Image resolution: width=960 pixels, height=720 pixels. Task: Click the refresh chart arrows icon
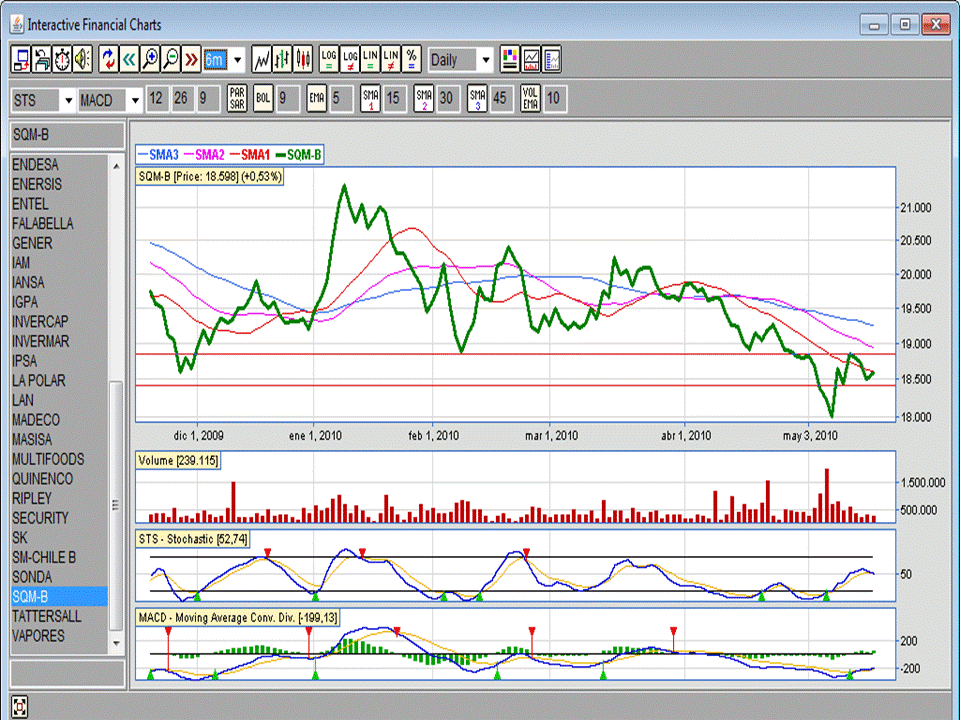[x=108, y=59]
